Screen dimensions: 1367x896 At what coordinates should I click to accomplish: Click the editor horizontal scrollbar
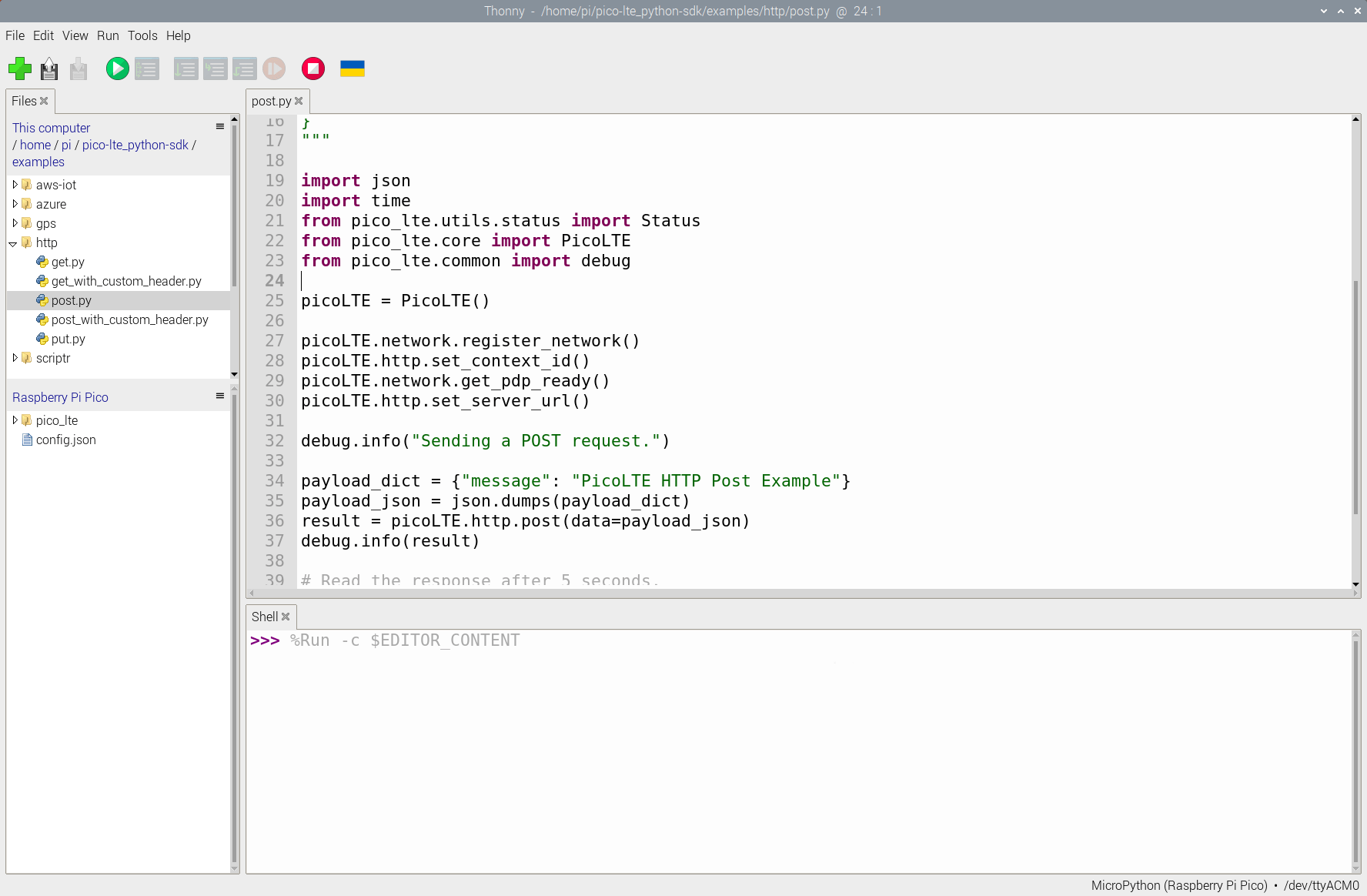pos(804,593)
